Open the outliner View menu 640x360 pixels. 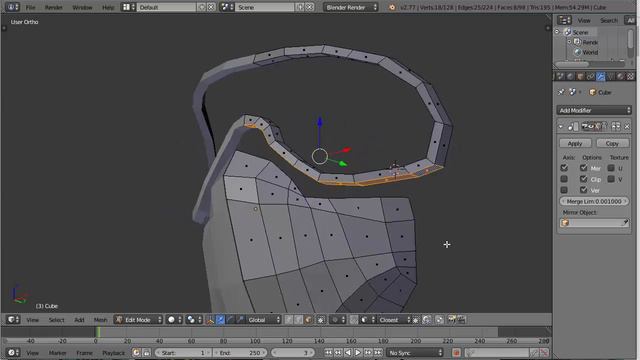(x=584, y=20)
